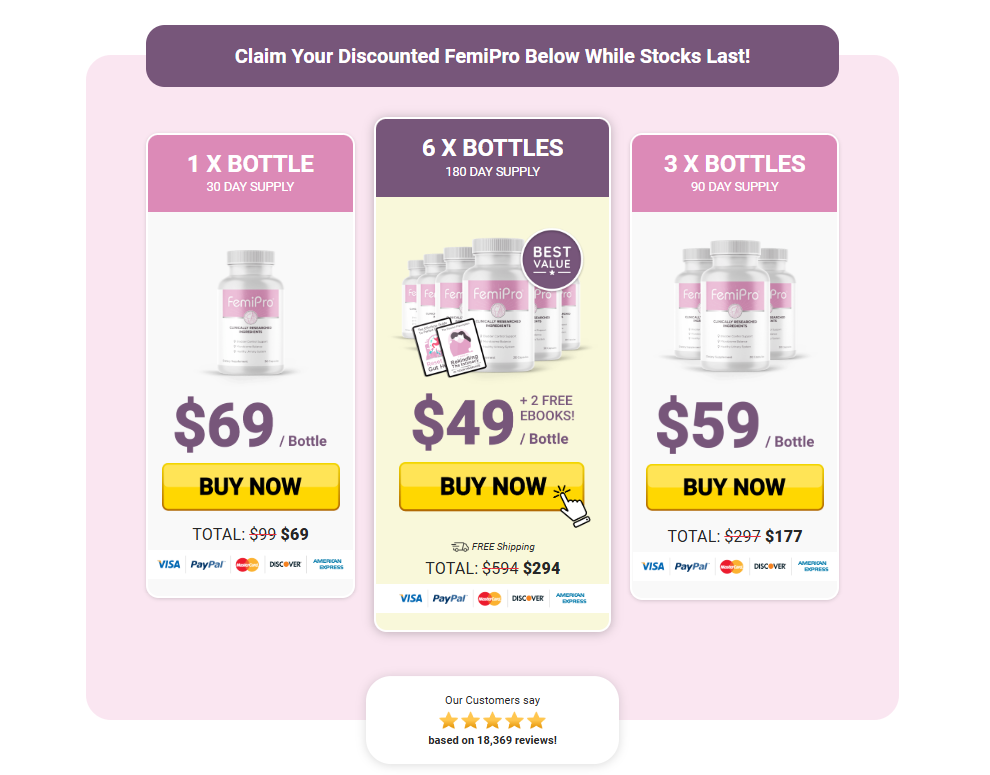
Task: Click PayPal icon in 6 bottles card
Action: (x=449, y=598)
